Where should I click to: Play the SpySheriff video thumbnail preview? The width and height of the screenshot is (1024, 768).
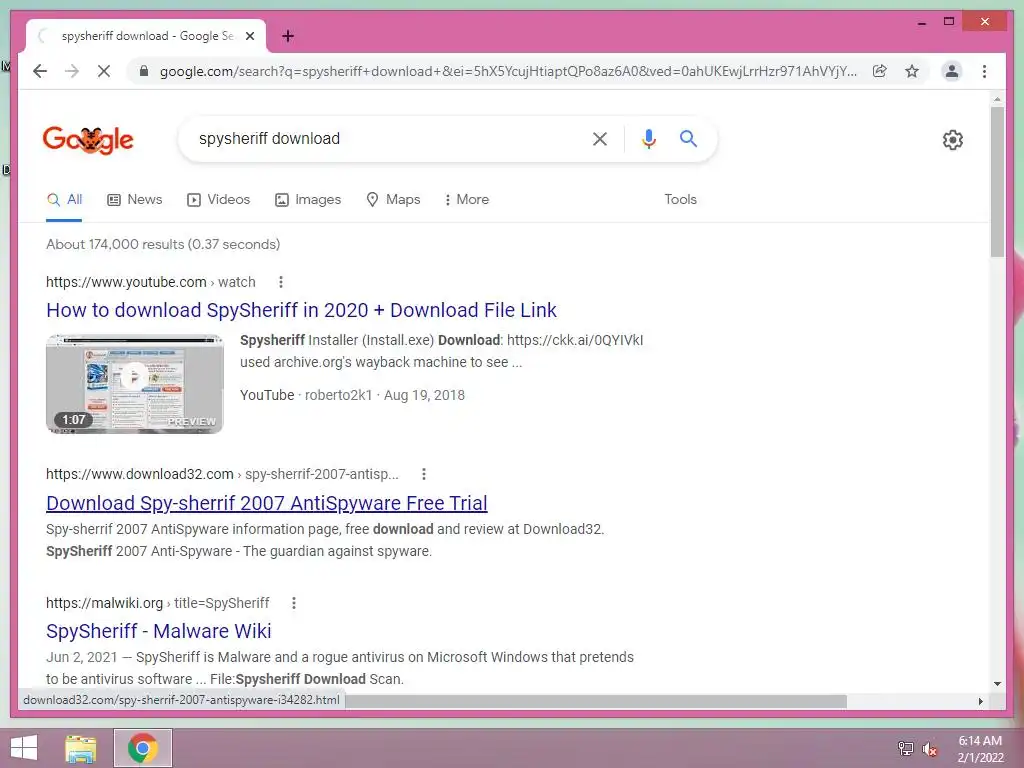pyautogui.click(x=135, y=384)
